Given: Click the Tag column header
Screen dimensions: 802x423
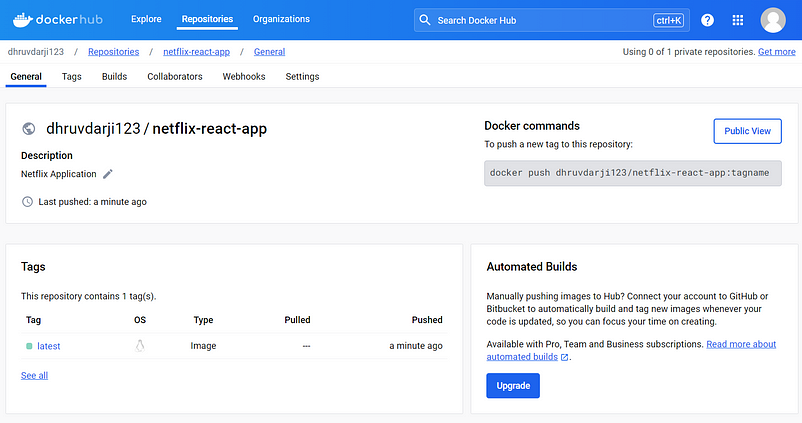Looking at the screenshot, I should (33, 320).
